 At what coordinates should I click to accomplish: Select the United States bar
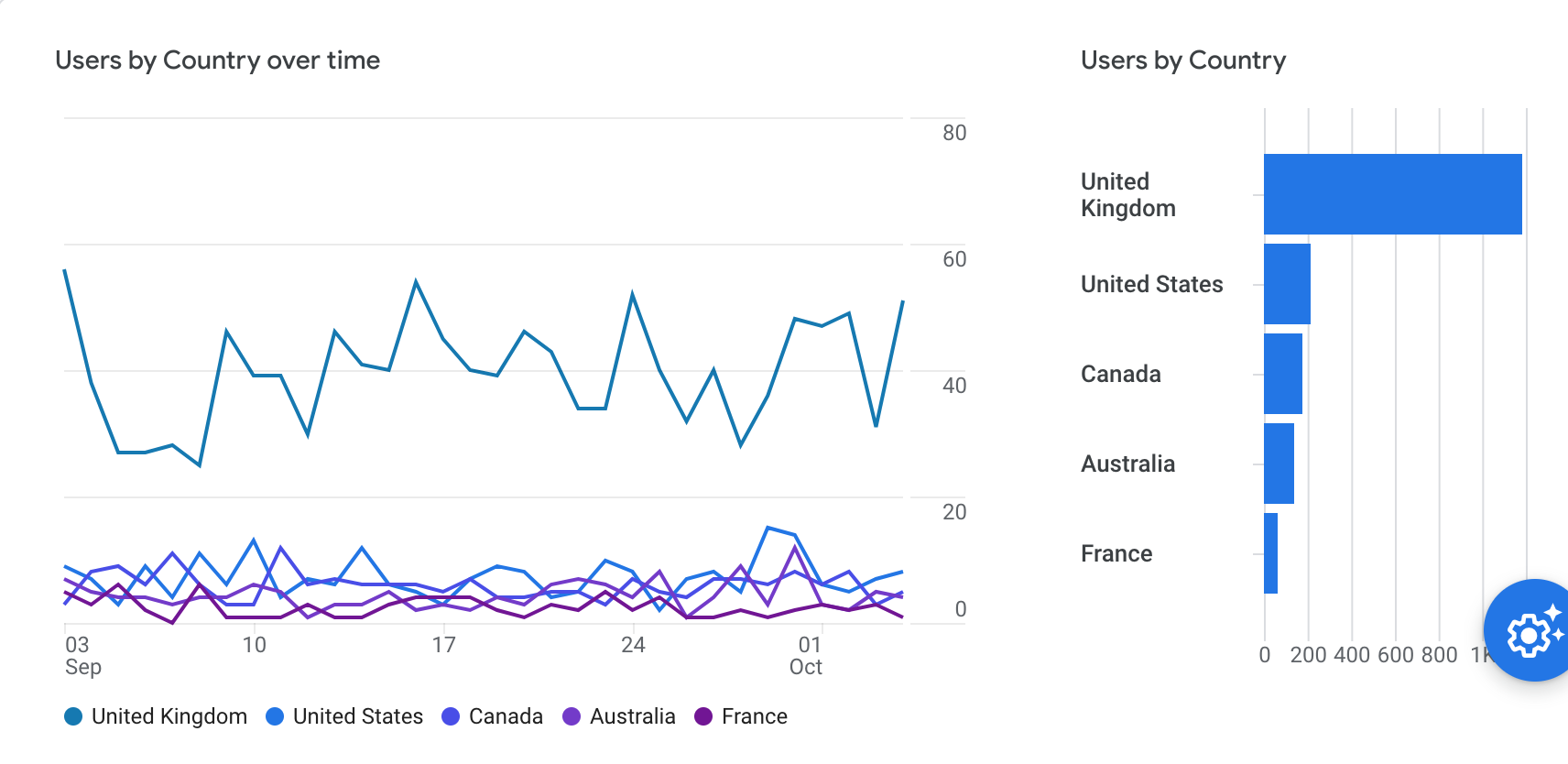pos(1287,284)
